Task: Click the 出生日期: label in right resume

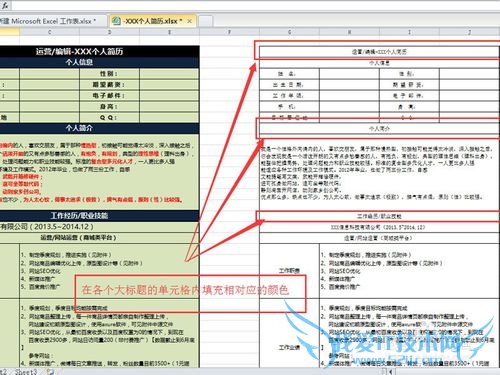Action: 289,85
